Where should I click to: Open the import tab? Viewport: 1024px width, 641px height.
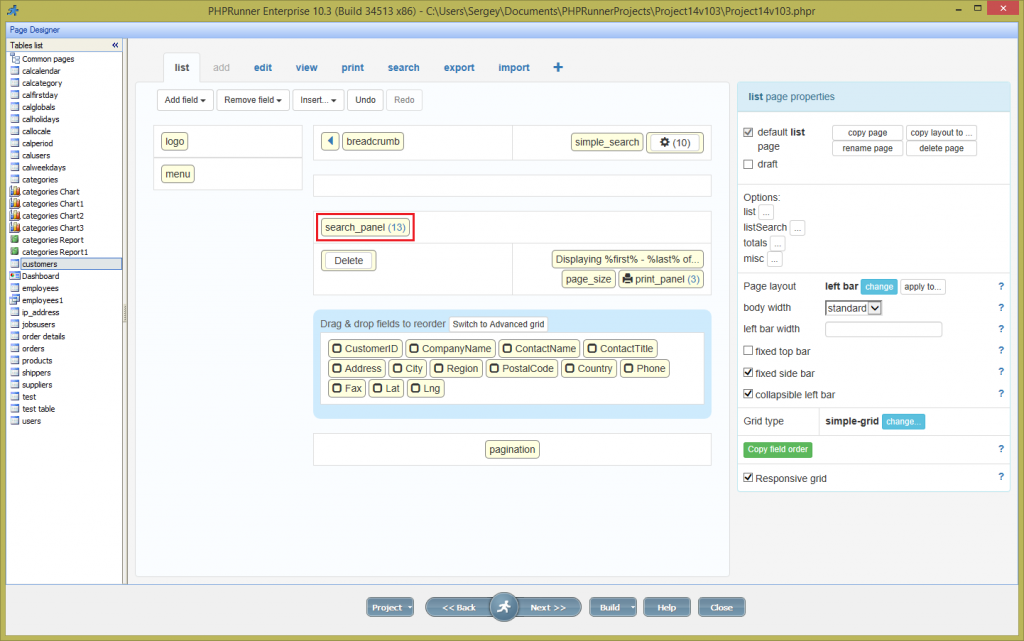tap(513, 67)
